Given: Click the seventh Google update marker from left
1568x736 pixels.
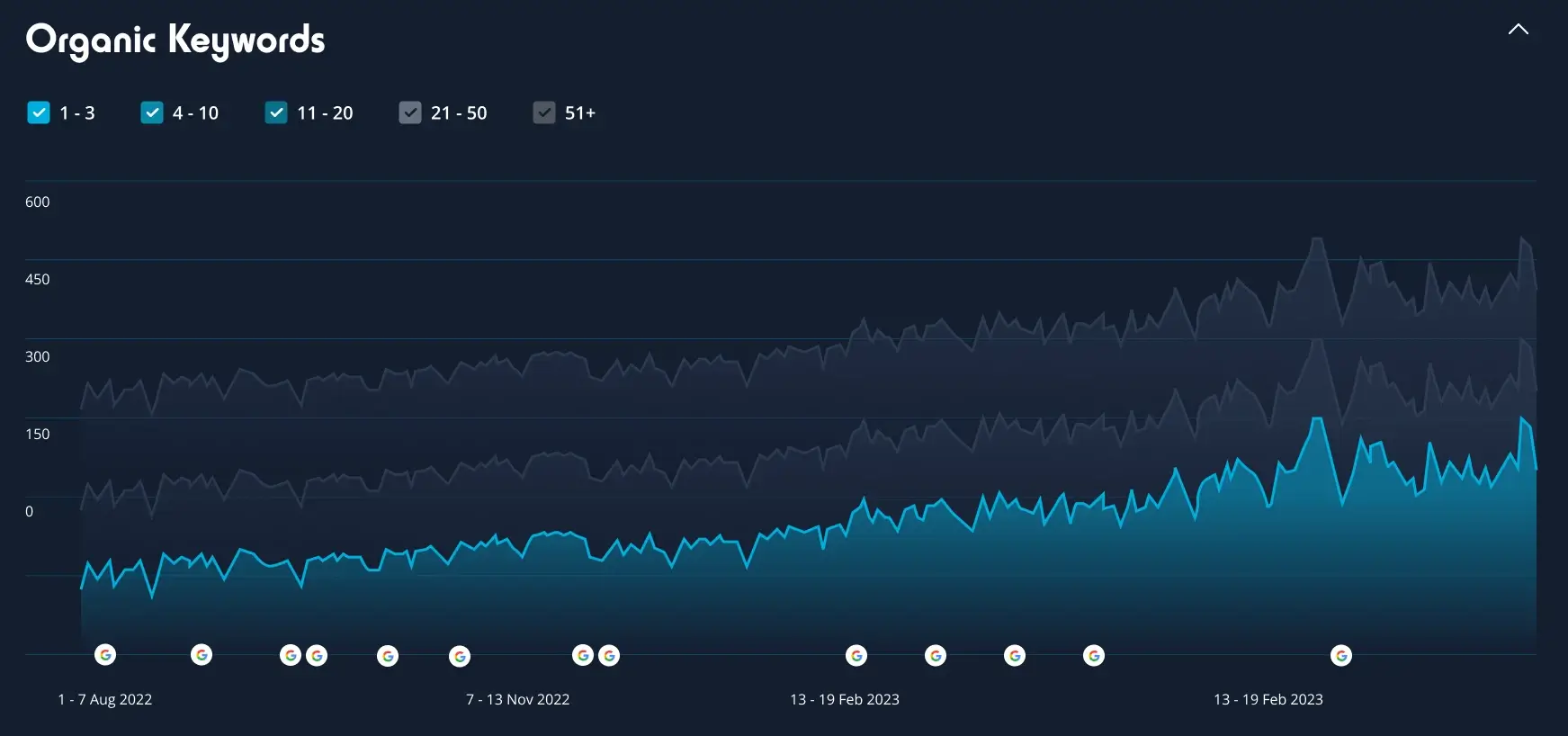Looking at the screenshot, I should click(x=583, y=656).
